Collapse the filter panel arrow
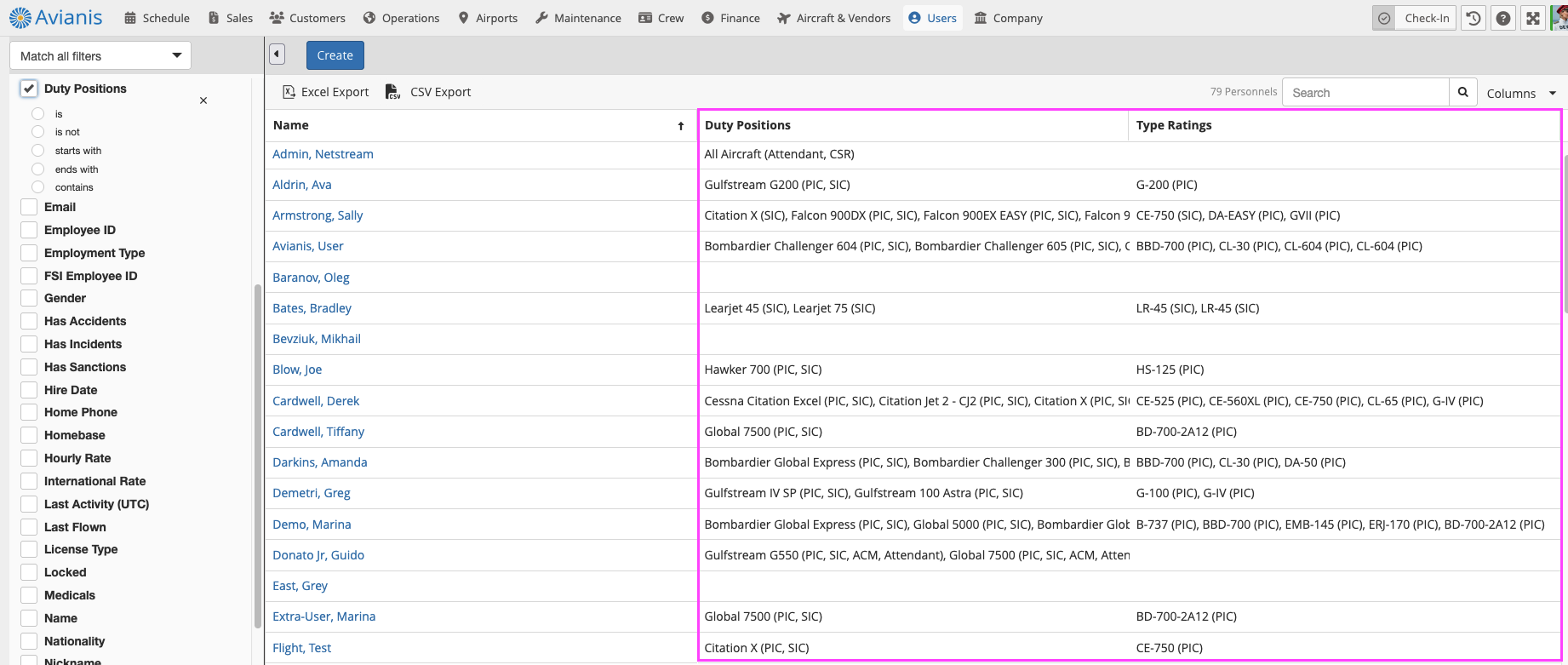The height and width of the screenshot is (665, 1568). click(277, 54)
